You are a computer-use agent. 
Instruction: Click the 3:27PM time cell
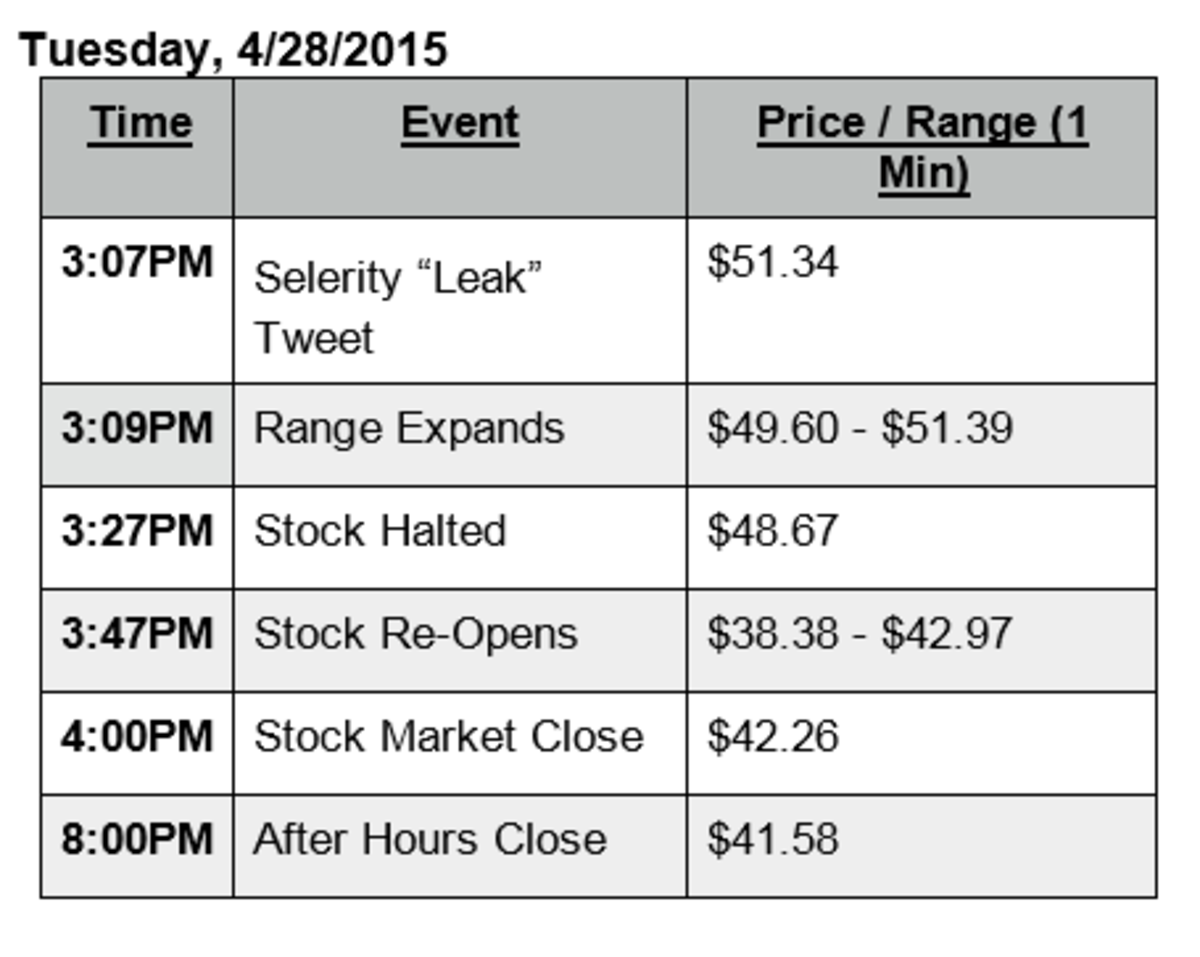(x=137, y=531)
